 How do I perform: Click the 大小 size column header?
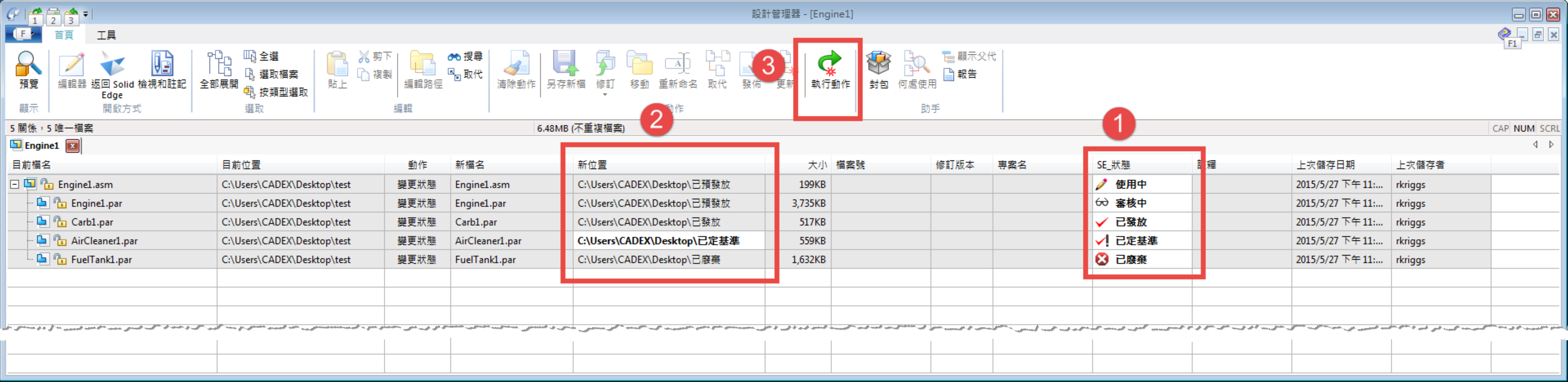[x=798, y=165]
